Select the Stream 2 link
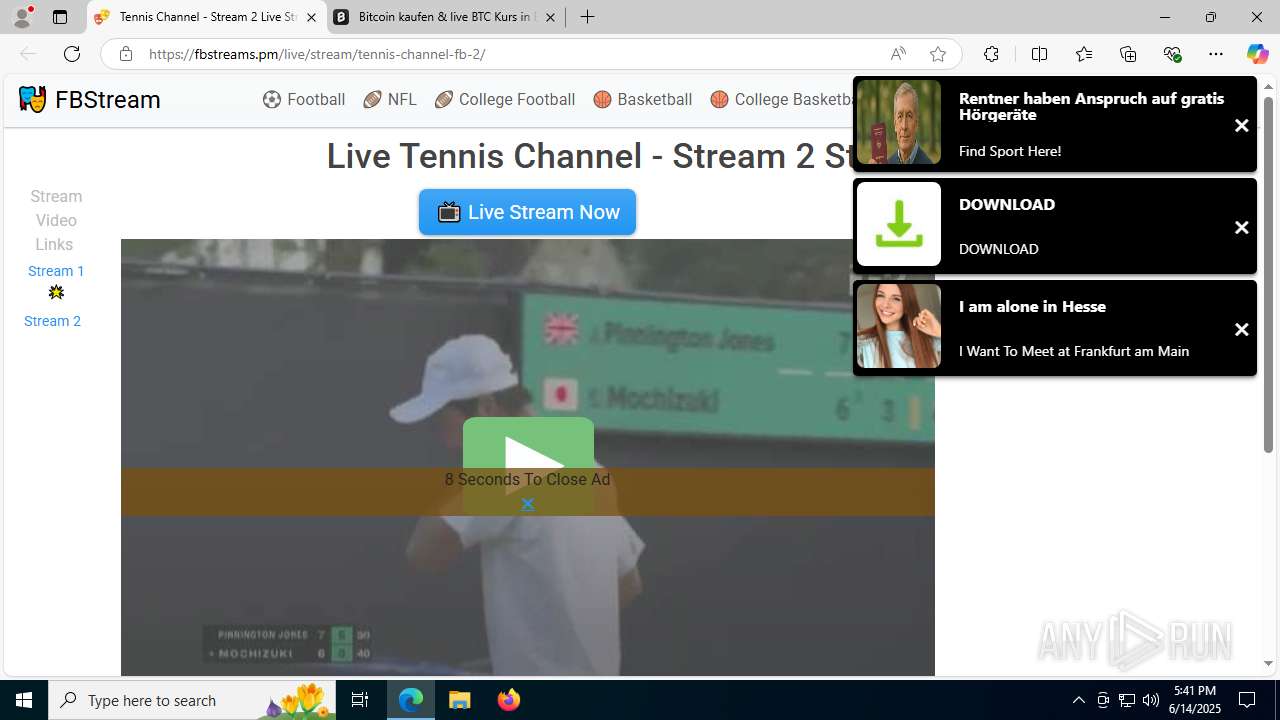This screenshot has height=720, width=1280. click(52, 321)
